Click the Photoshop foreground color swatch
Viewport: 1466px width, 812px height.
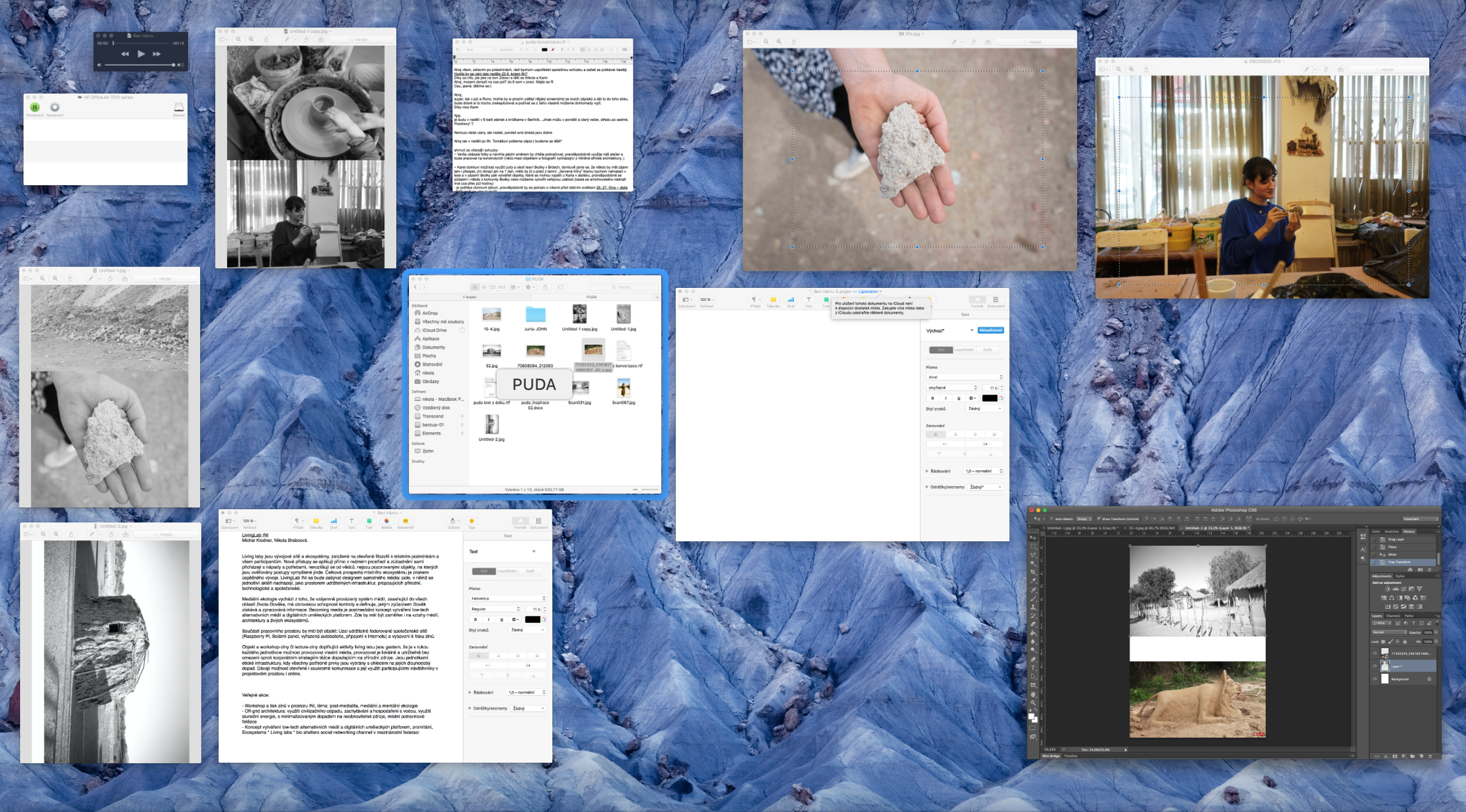[1031, 716]
